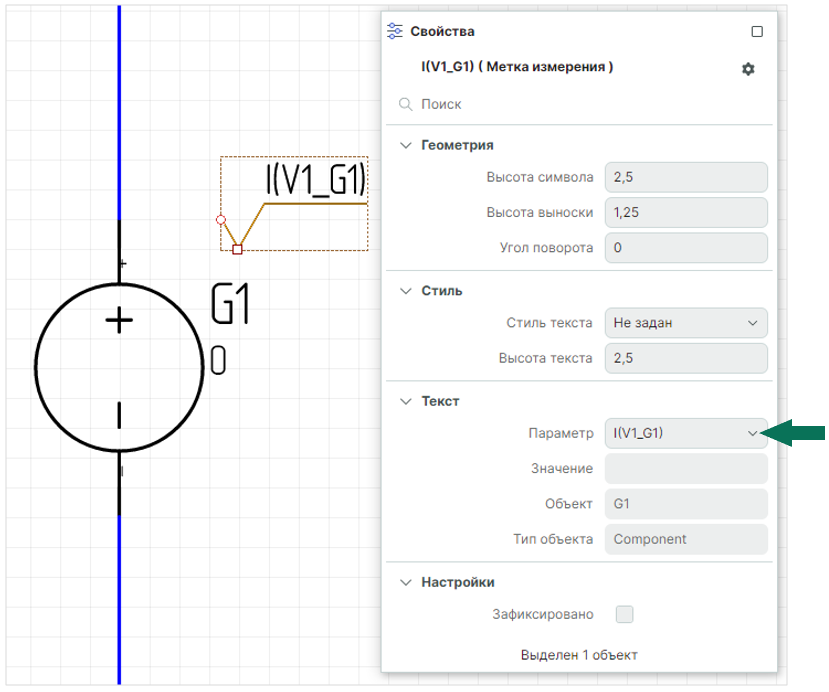The height and width of the screenshot is (692, 829).
Task: Click the red circle leader endpoint handle
Action: pos(221,220)
